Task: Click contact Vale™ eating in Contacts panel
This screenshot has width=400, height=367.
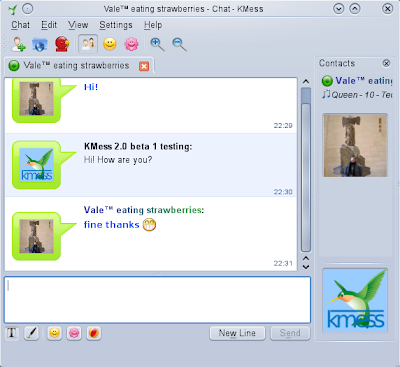Action: click(x=357, y=81)
